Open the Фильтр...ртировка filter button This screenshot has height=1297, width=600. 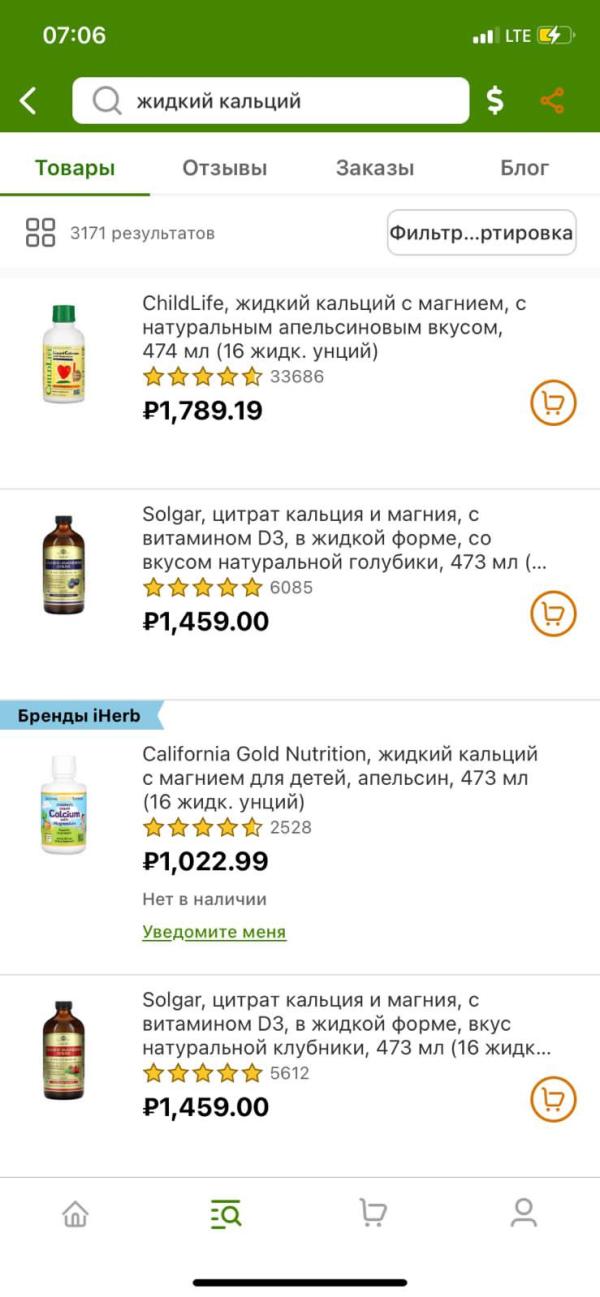482,233
